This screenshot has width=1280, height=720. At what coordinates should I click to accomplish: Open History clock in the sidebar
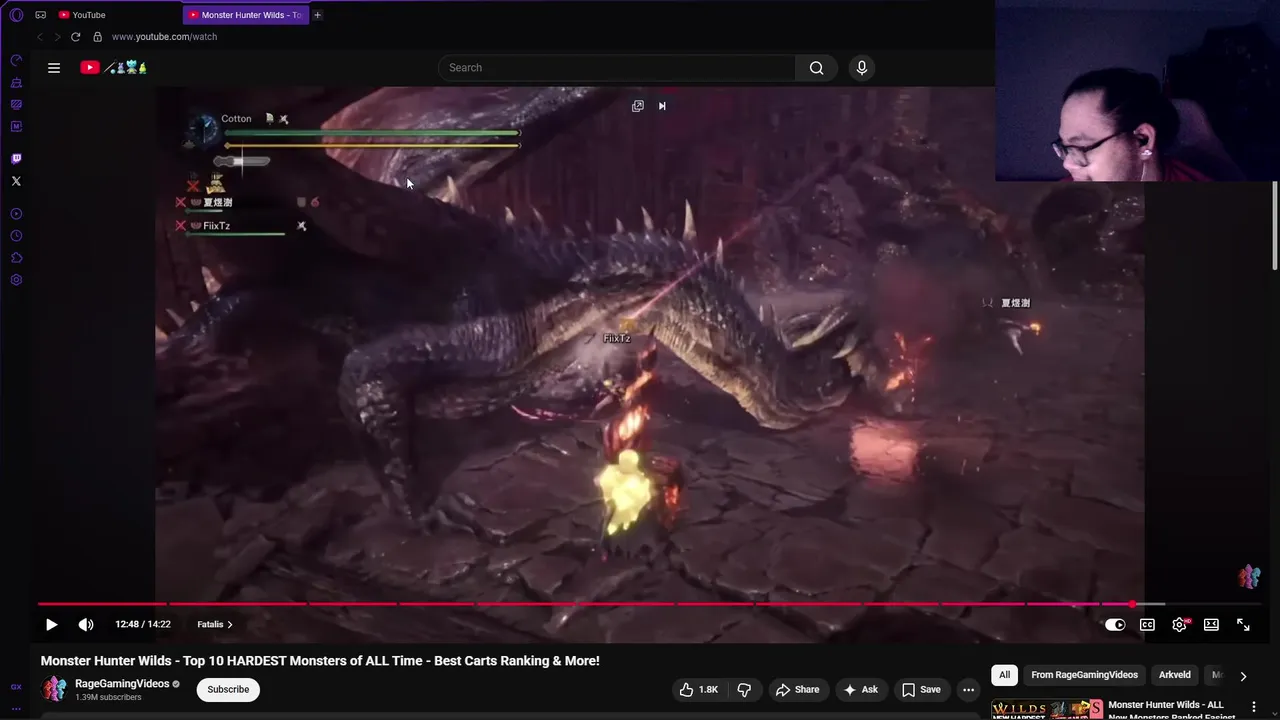(x=16, y=236)
